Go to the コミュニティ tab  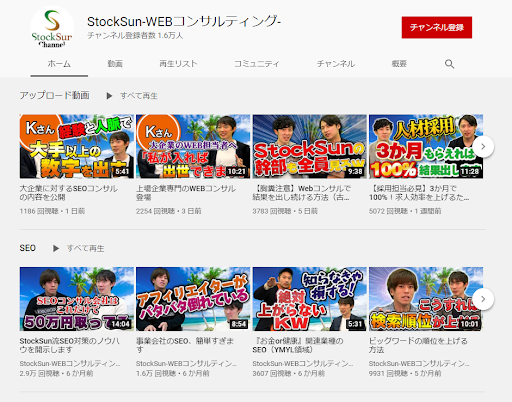[x=256, y=64]
